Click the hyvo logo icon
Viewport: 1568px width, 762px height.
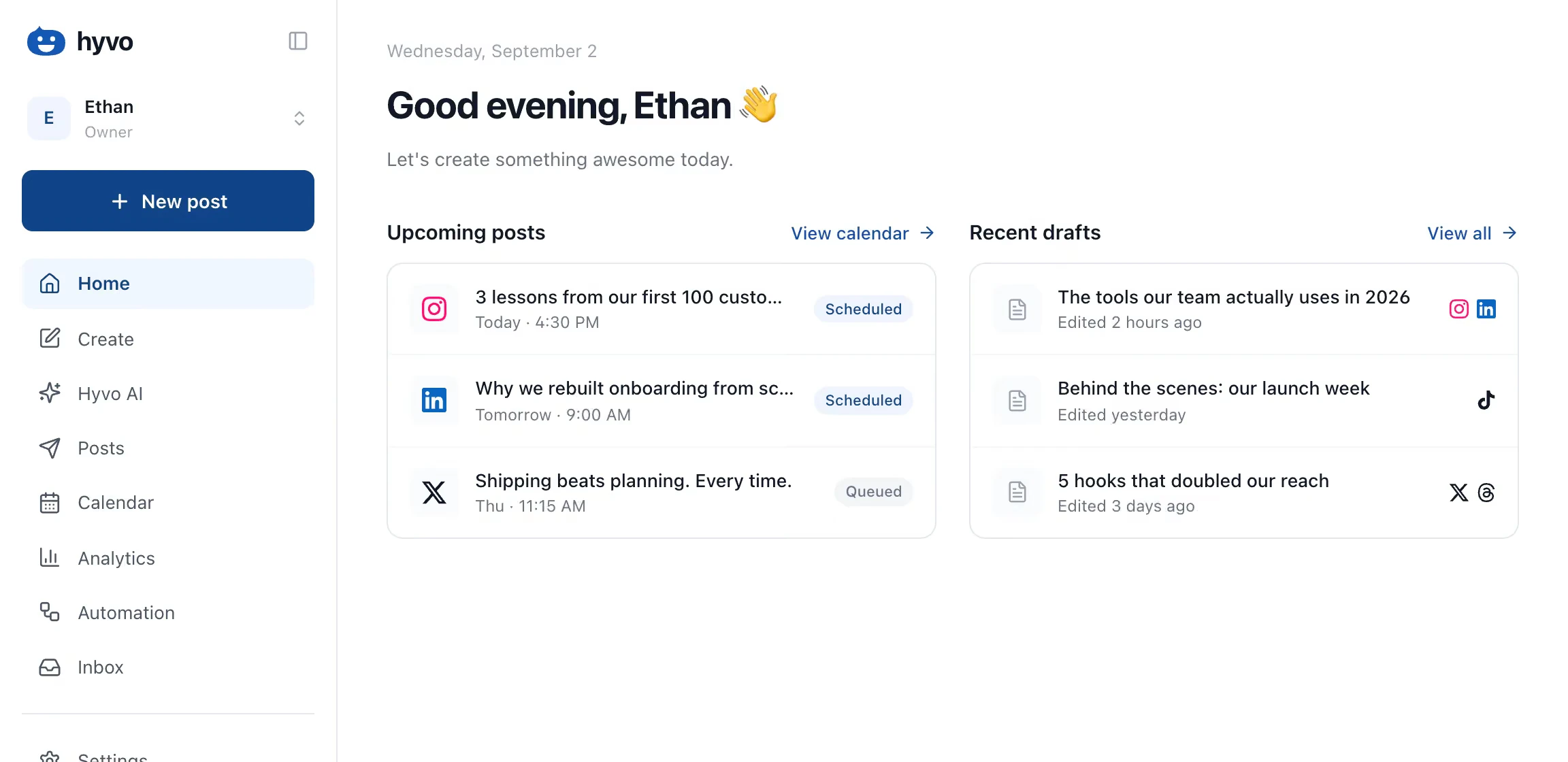point(46,42)
